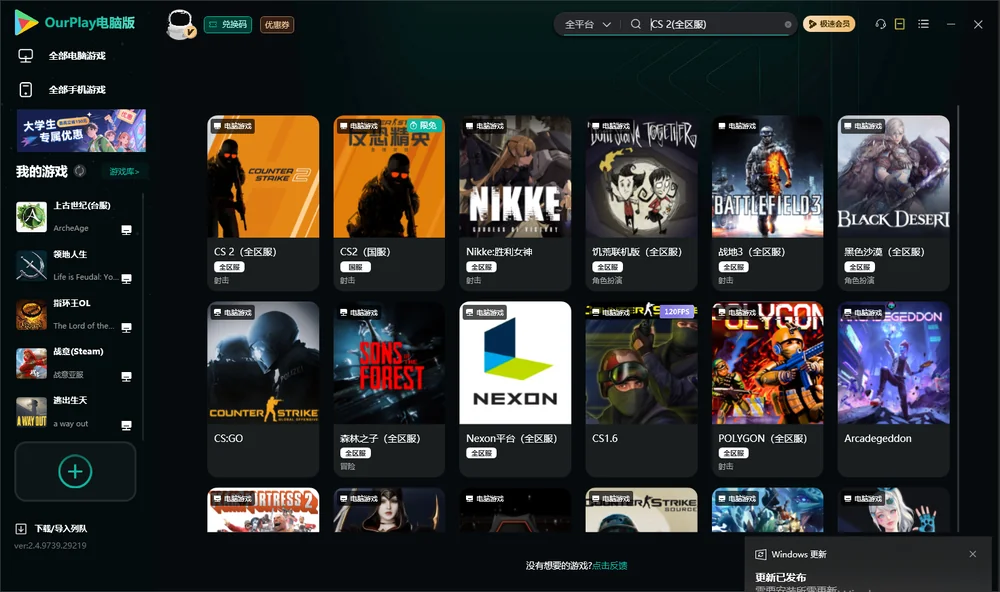The height and width of the screenshot is (592, 1000).
Task: Click the 点击反馈 feedback link
Action: pyautogui.click(x=610, y=565)
